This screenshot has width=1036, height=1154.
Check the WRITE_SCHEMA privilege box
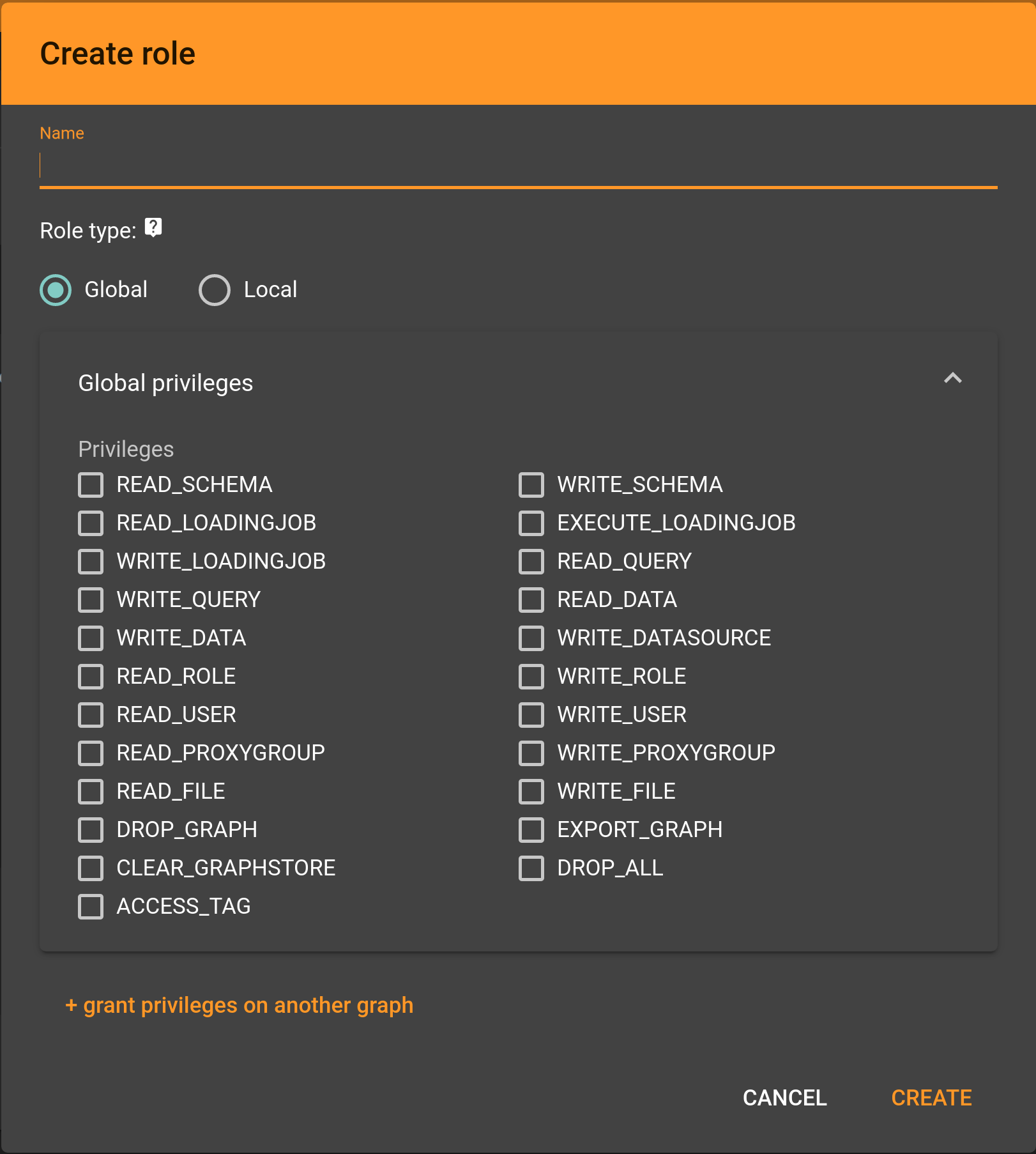pos(531,485)
